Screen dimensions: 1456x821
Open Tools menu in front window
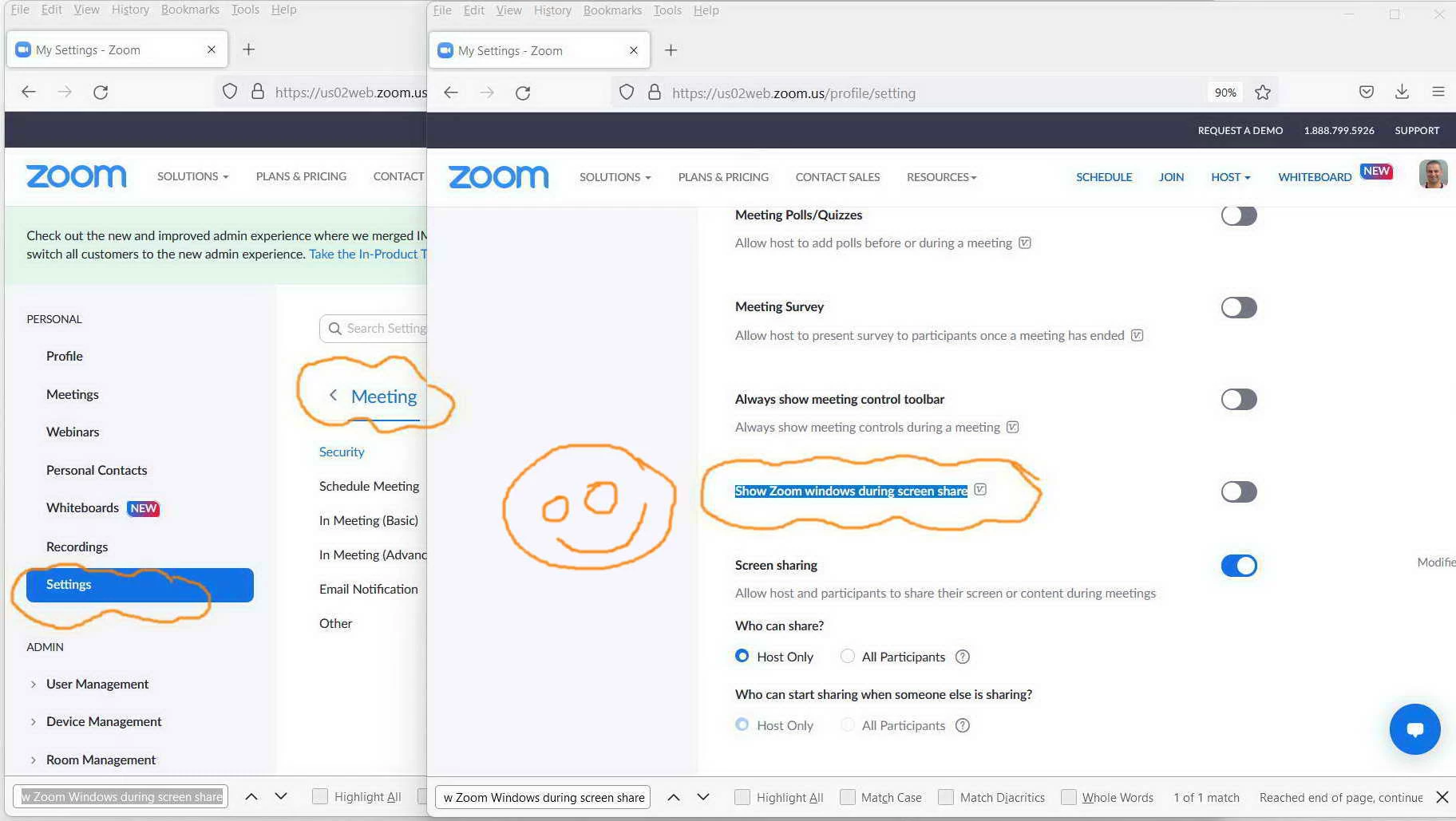point(667,10)
